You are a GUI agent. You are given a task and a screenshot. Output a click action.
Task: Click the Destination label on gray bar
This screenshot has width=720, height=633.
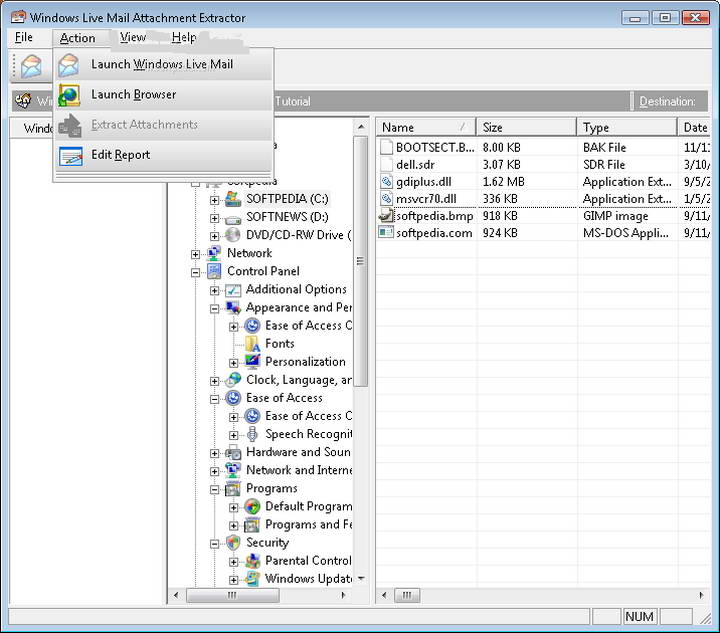coord(667,101)
